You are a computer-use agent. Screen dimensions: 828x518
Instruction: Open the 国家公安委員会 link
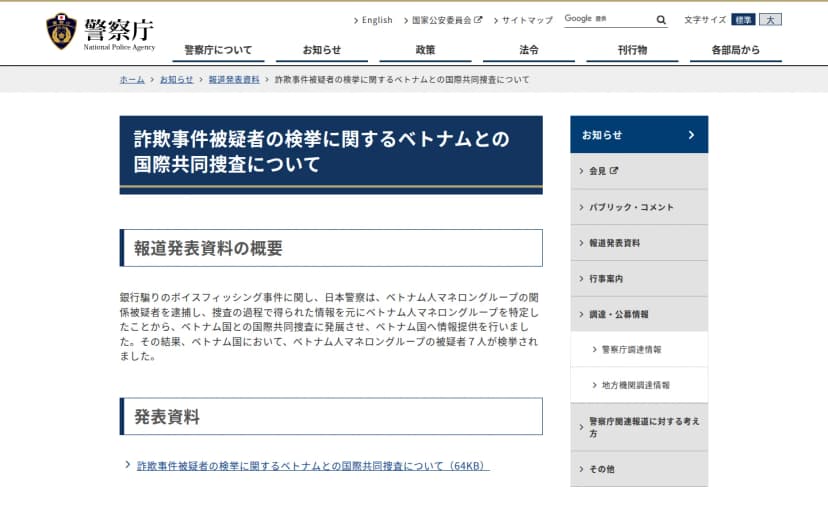click(441, 20)
